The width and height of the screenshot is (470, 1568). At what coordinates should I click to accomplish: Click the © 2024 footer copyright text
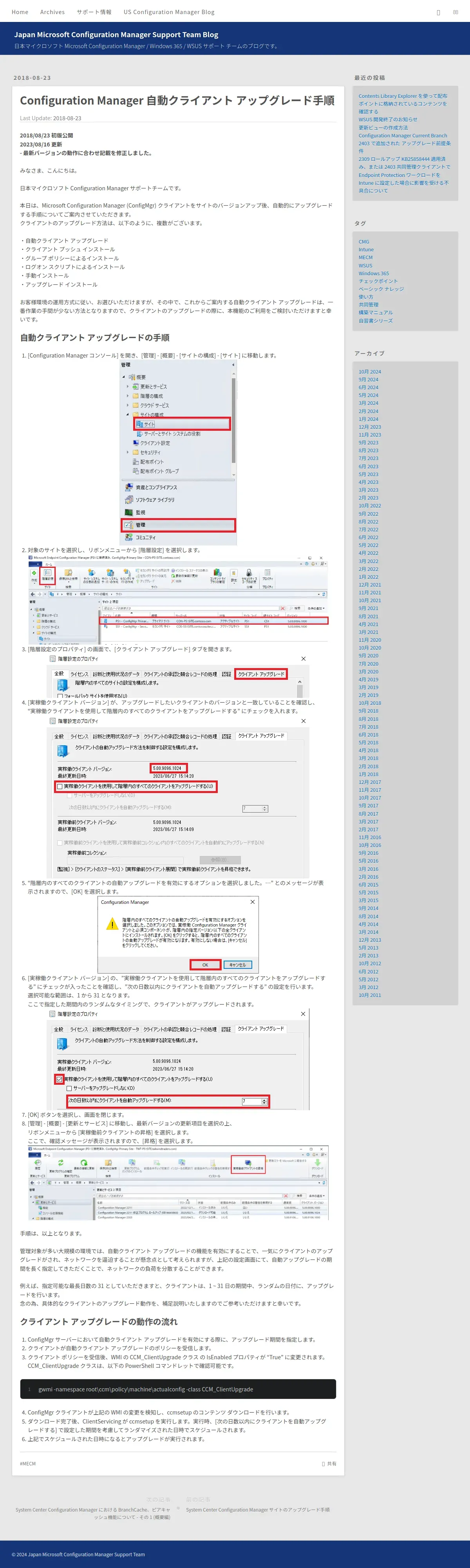coord(78,1554)
